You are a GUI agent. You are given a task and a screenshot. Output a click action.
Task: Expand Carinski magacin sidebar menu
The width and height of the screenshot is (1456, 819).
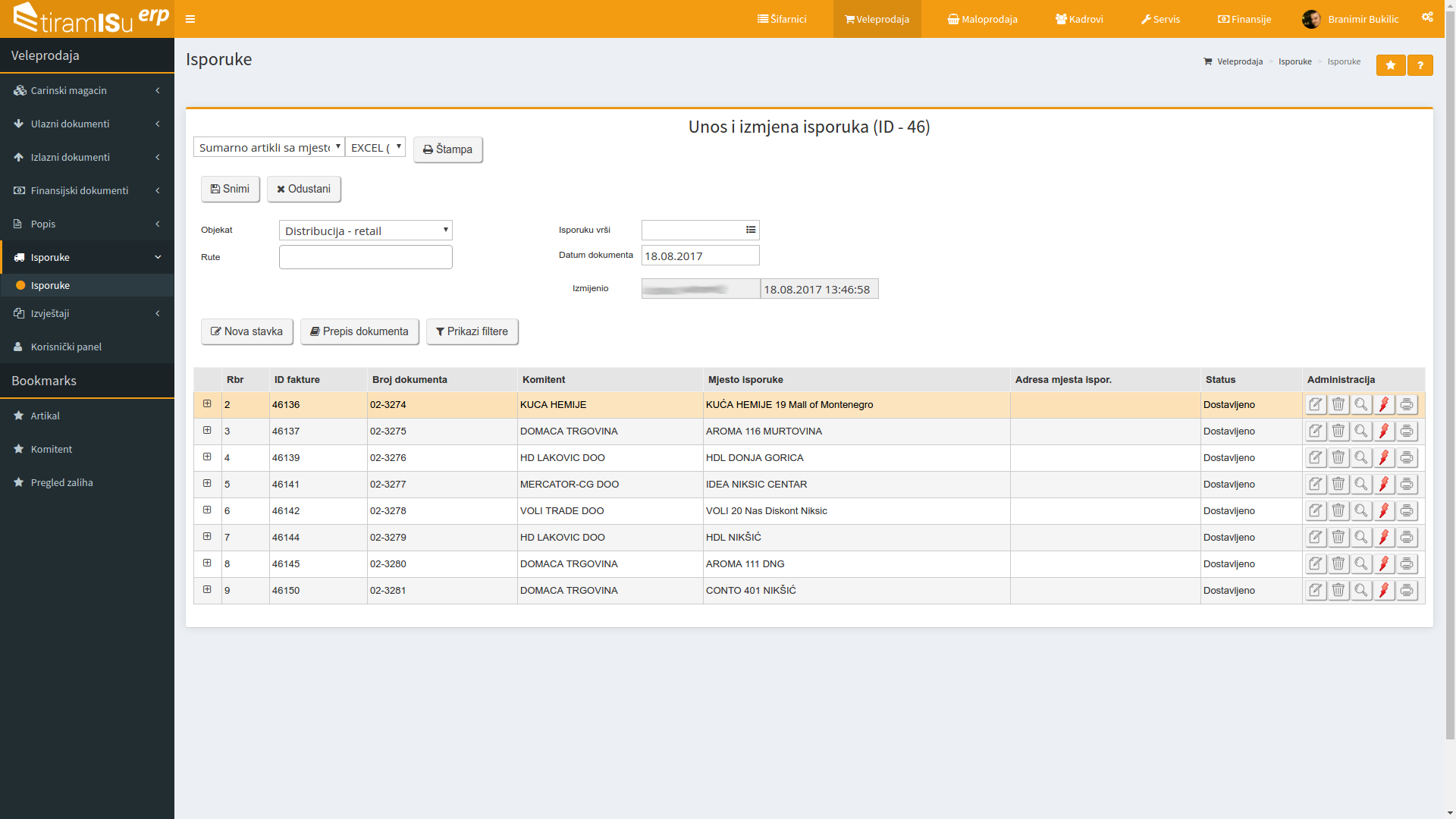[x=87, y=90]
